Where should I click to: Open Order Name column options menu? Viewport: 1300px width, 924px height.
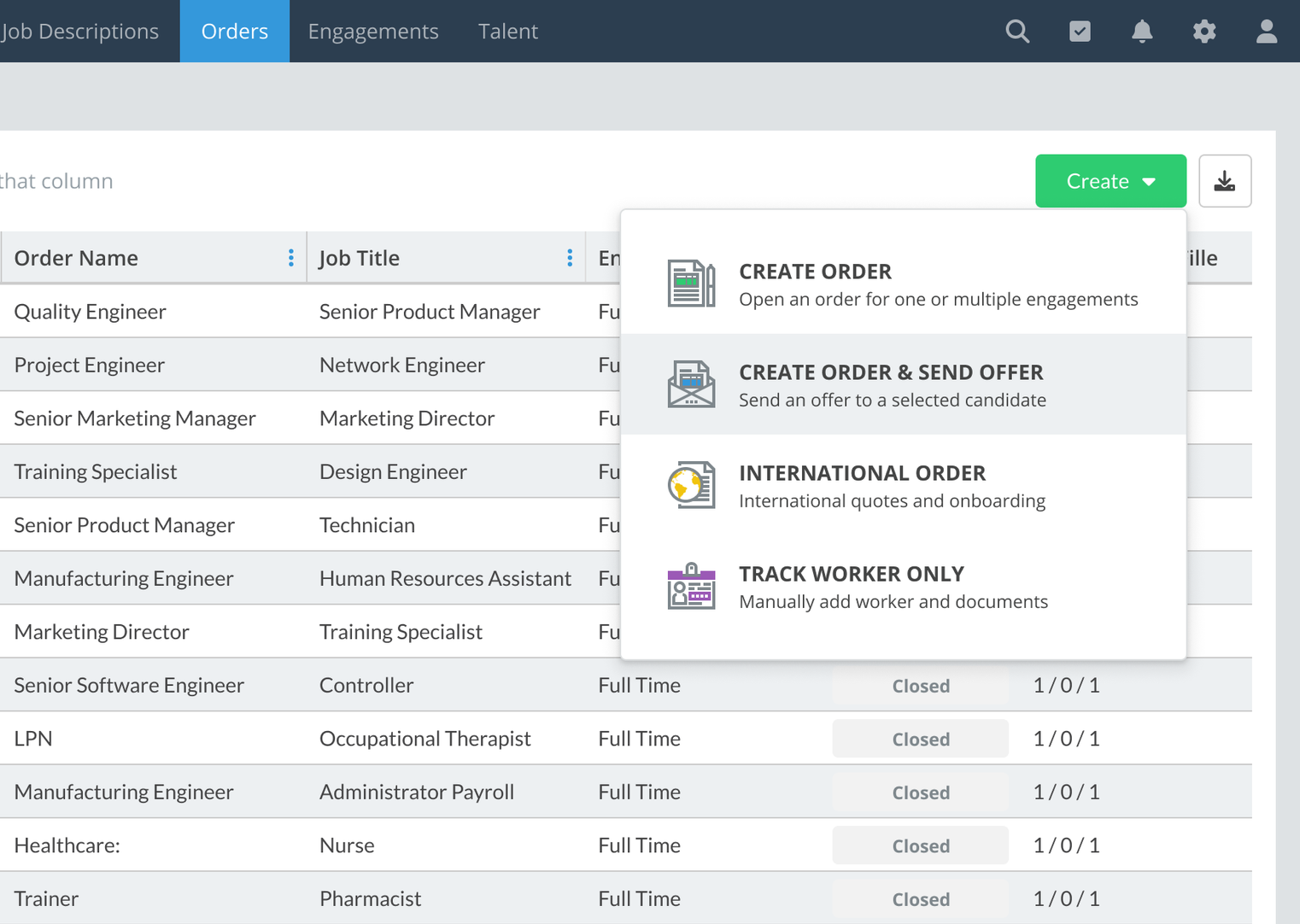pos(291,258)
